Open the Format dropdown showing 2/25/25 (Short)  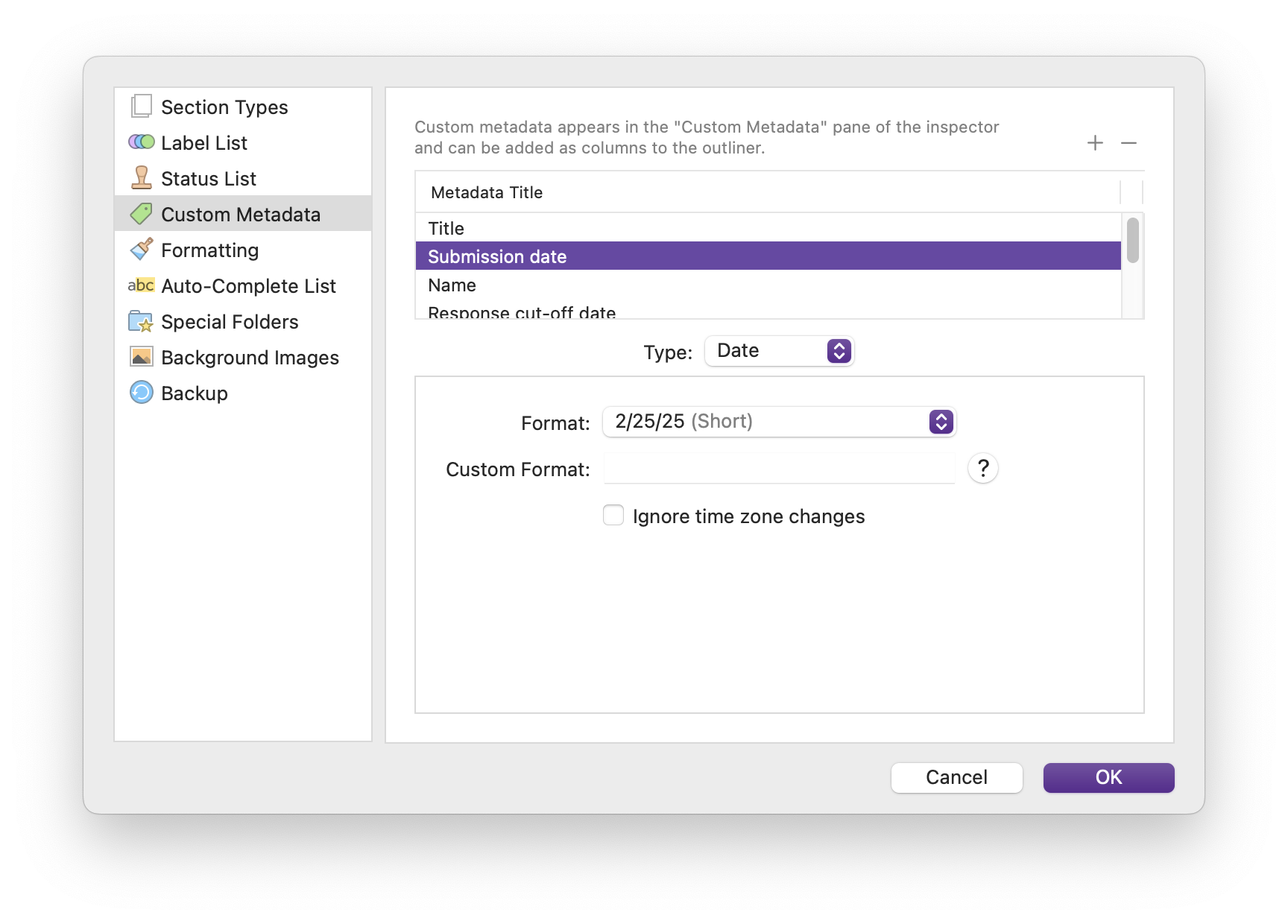coord(779,422)
